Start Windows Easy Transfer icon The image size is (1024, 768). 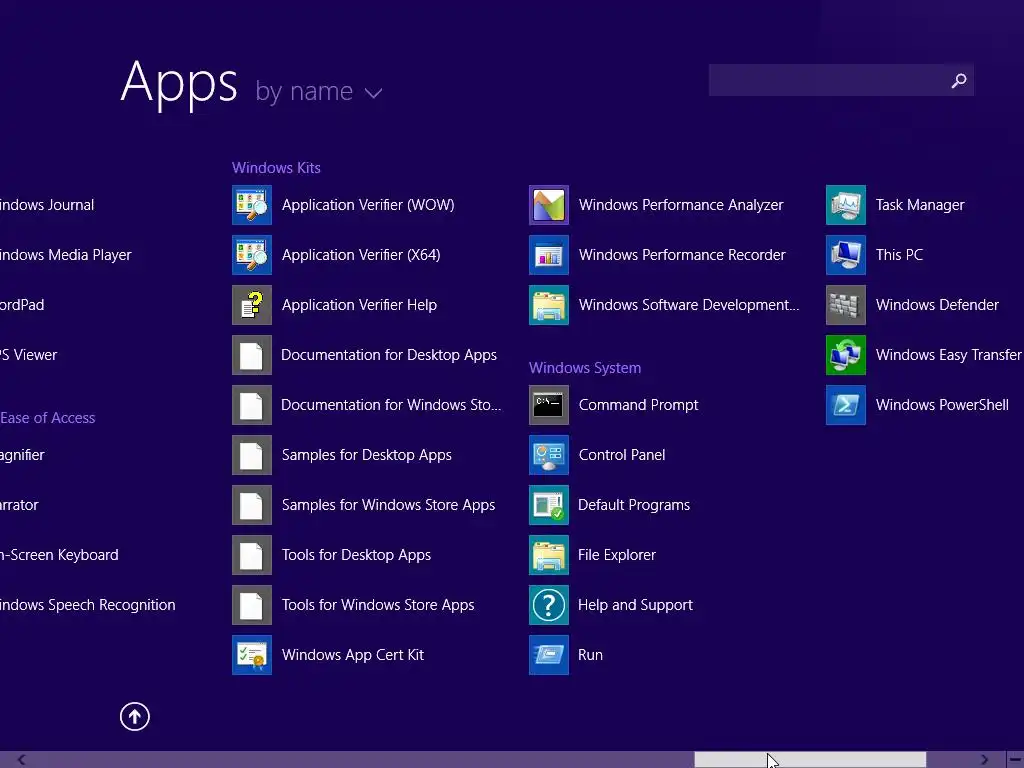[x=846, y=355]
